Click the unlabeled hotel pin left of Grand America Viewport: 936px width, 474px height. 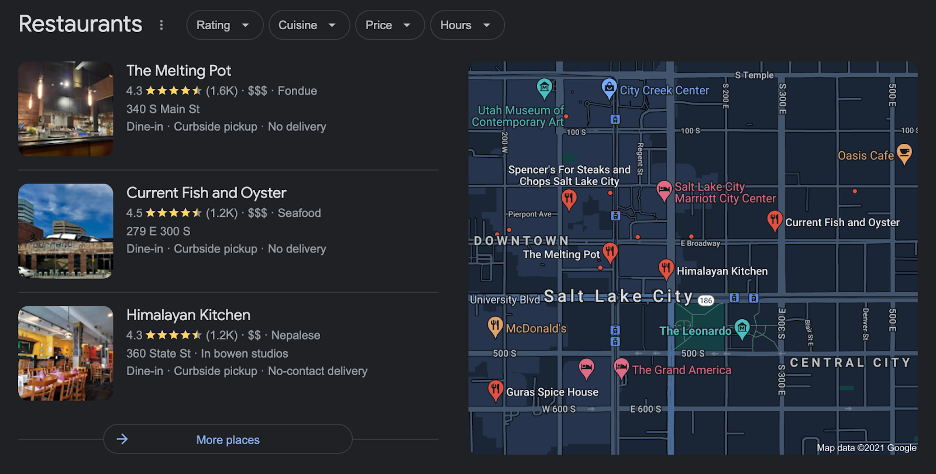[x=587, y=369]
